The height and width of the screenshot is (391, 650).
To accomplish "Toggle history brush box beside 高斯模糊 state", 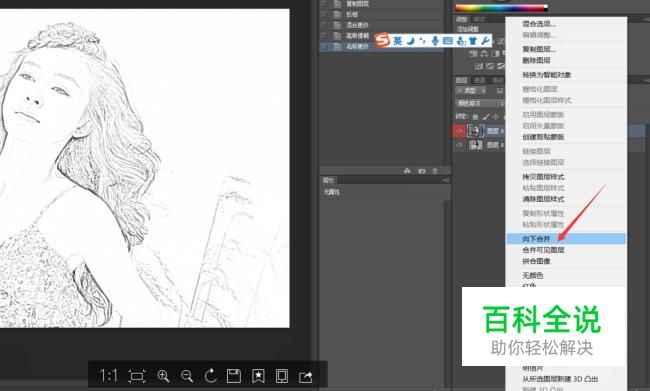I will point(325,36).
